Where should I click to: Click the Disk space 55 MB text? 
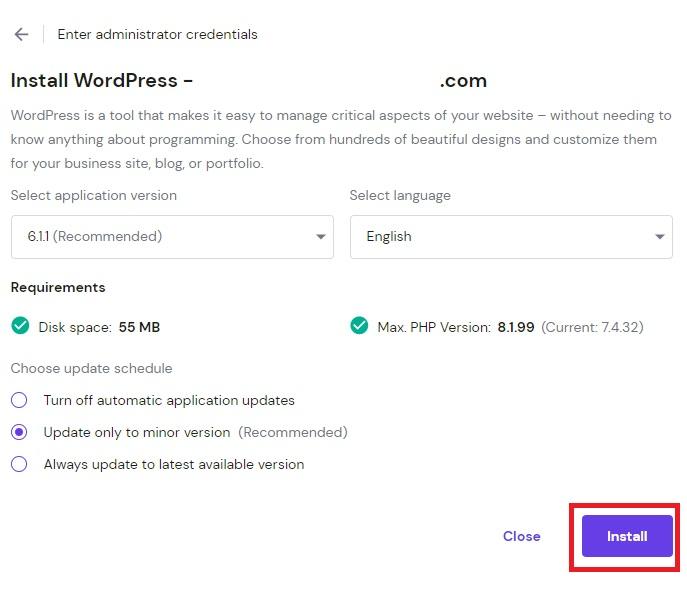(99, 327)
